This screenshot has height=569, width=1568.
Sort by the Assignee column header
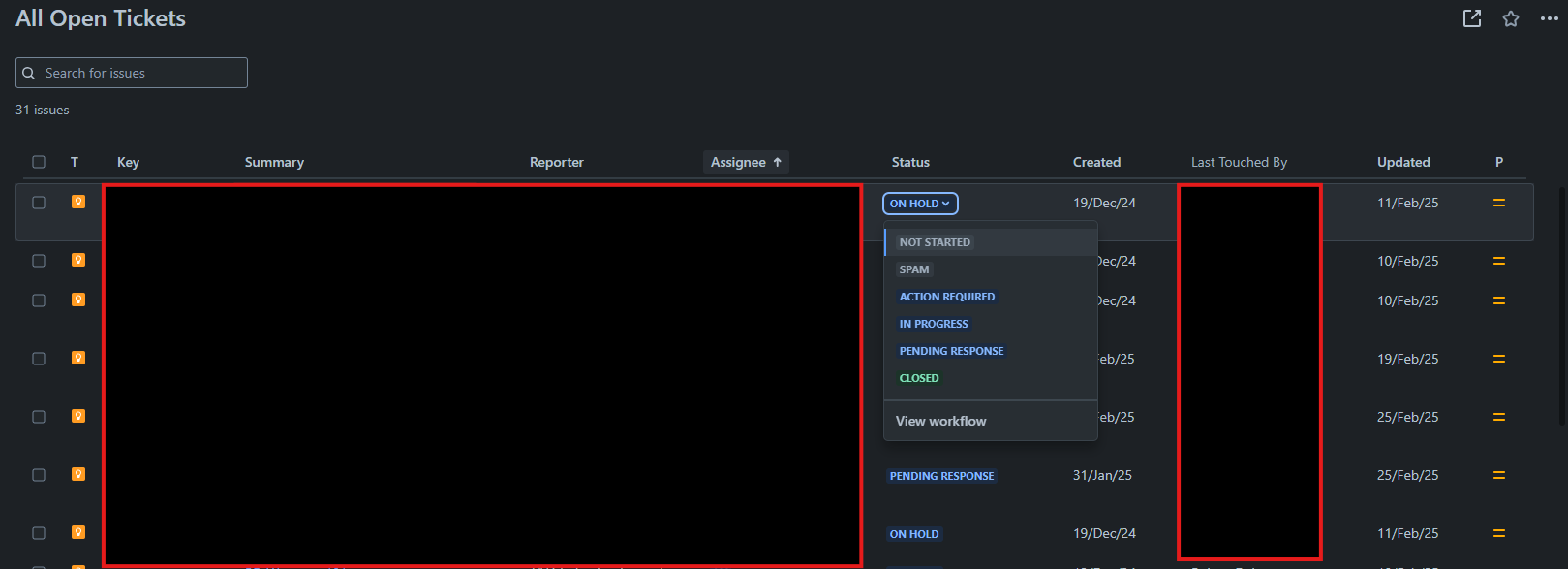click(746, 162)
